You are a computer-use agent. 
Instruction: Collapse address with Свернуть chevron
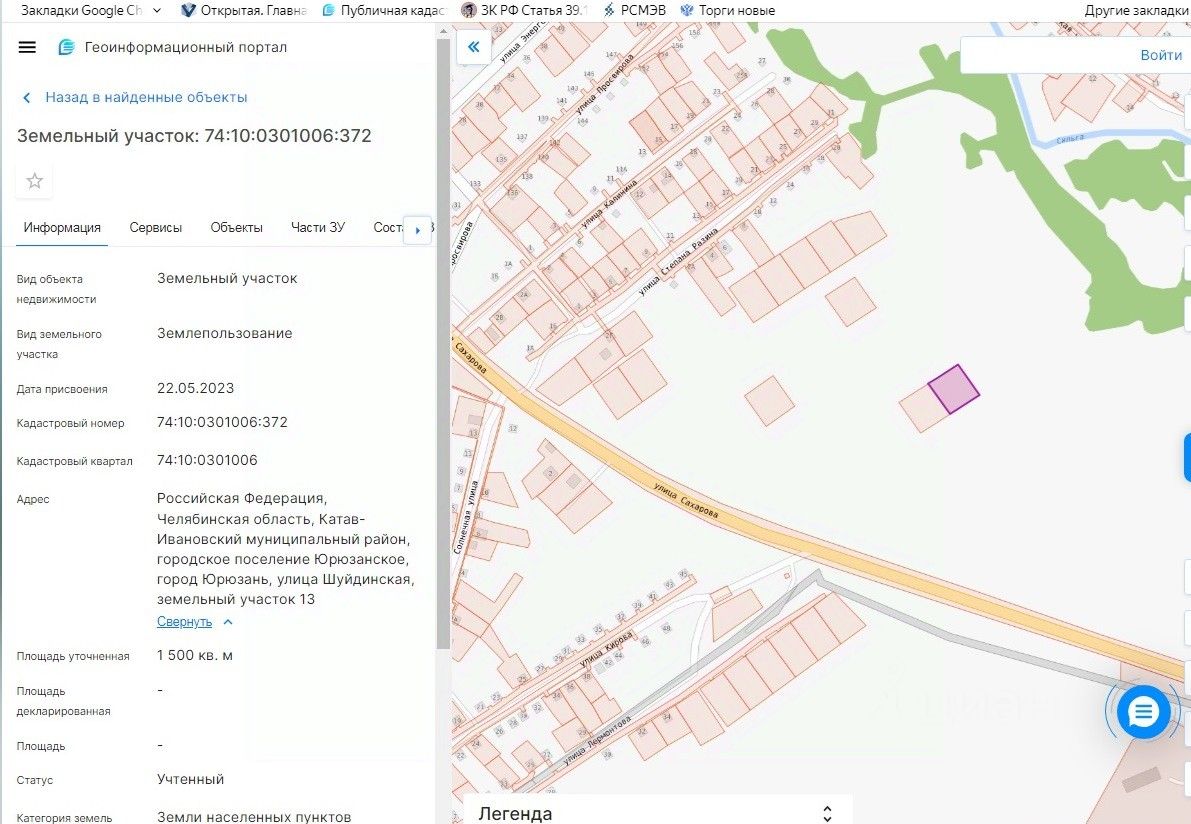pos(228,622)
